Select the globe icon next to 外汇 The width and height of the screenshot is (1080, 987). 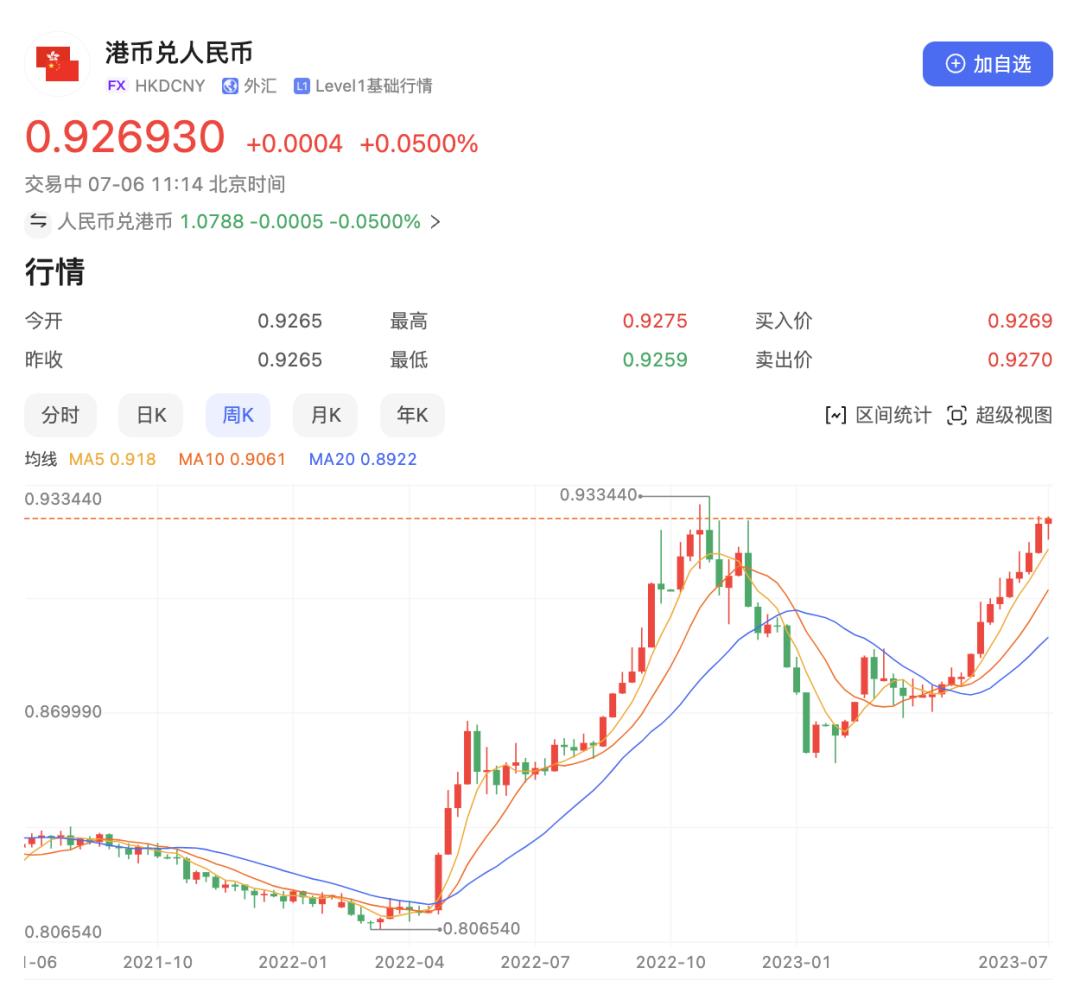pyautogui.click(x=228, y=87)
